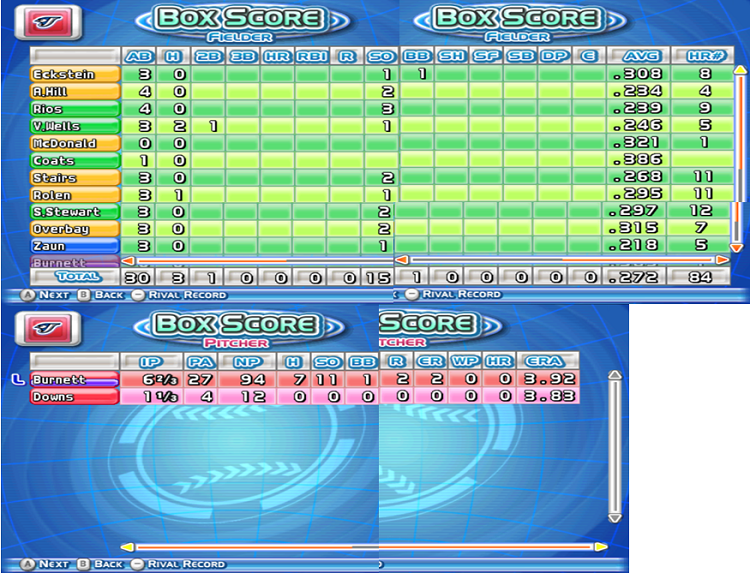750x573 pixels.
Task: Open Rival Record under the BB–HR# fielder panel
Action: pyautogui.click(x=453, y=294)
